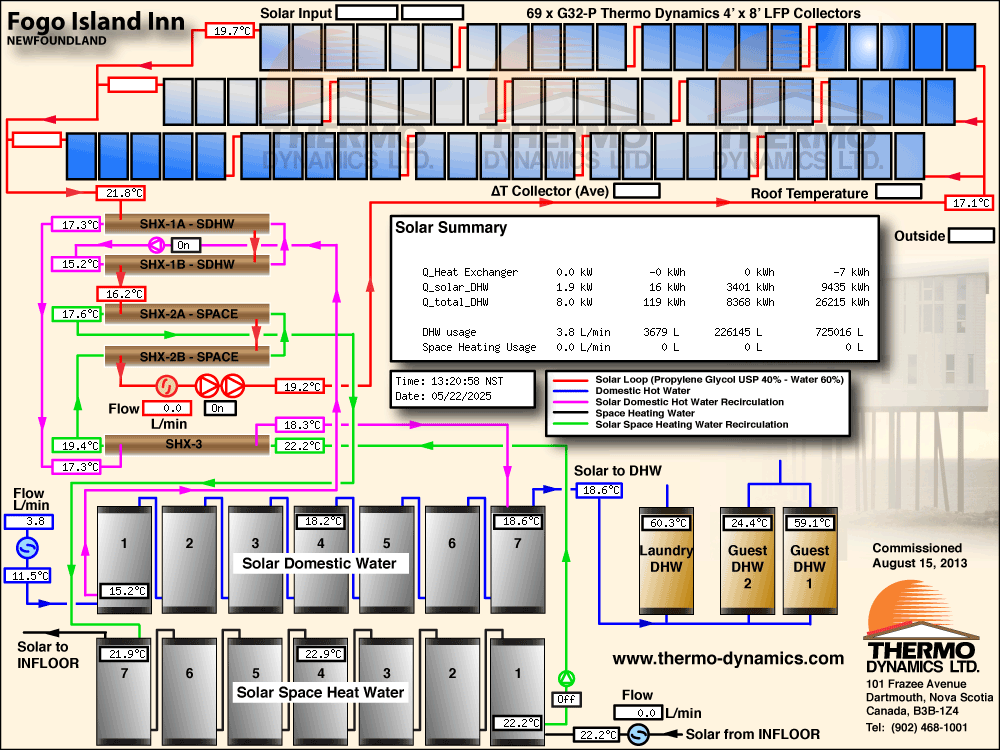Click the Solar to INFLOOR label
This screenshot has width=1000, height=750.
(48, 655)
